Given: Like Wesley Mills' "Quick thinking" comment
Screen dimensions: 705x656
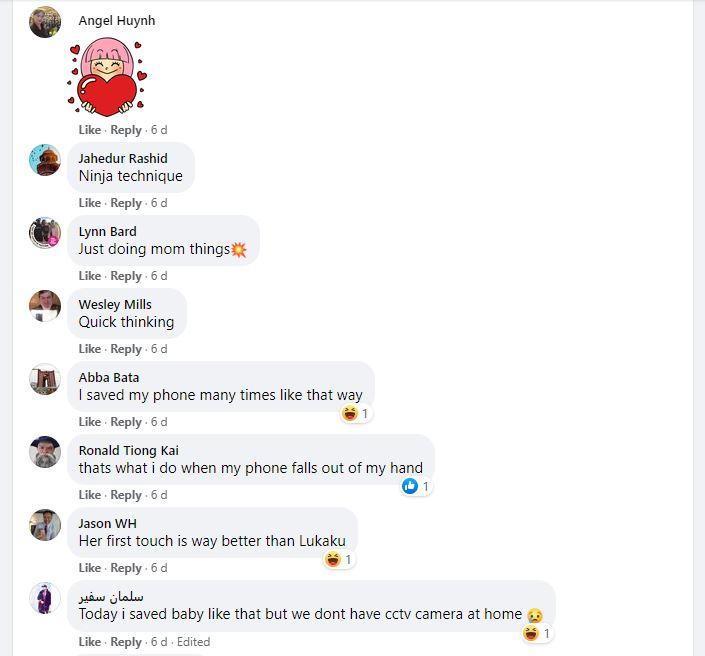Looking at the screenshot, I should (x=89, y=349).
